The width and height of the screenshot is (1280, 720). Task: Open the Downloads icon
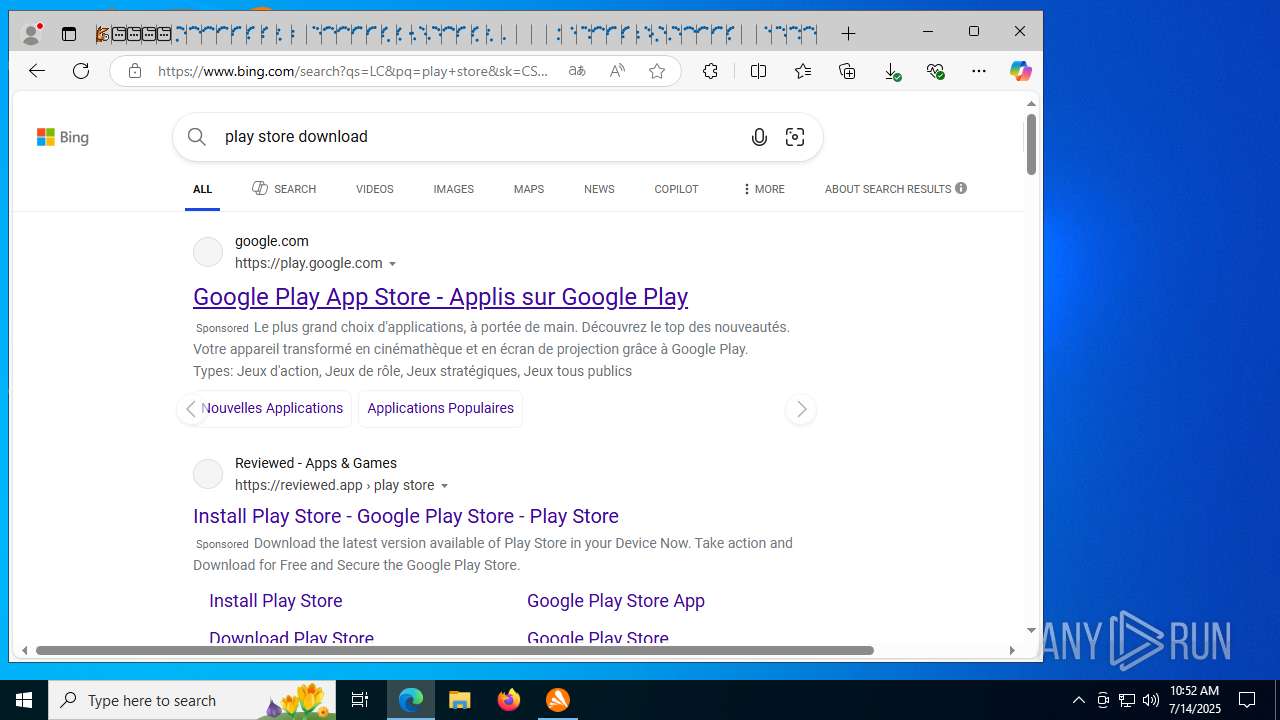pos(892,71)
